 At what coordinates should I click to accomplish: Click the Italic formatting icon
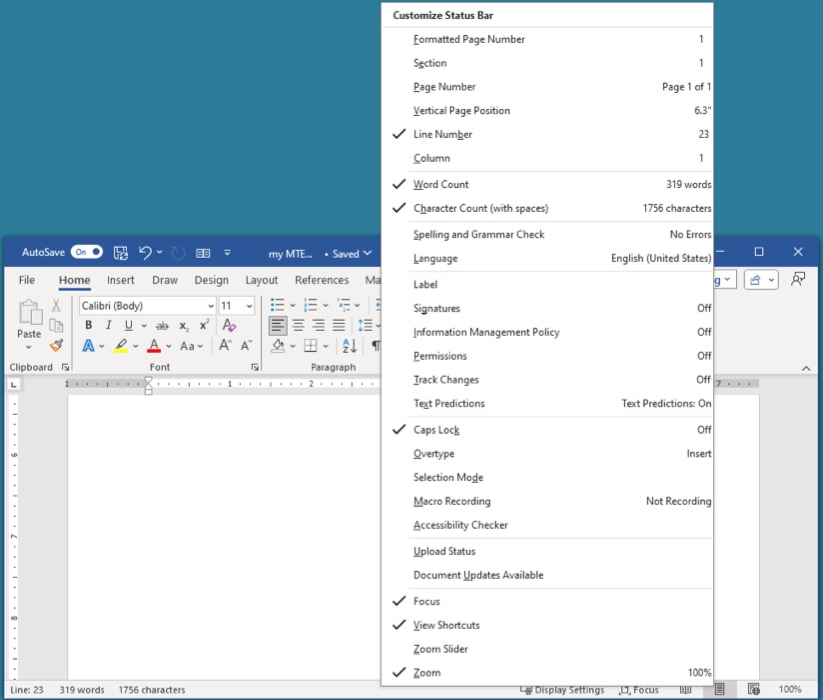pyautogui.click(x=108, y=325)
